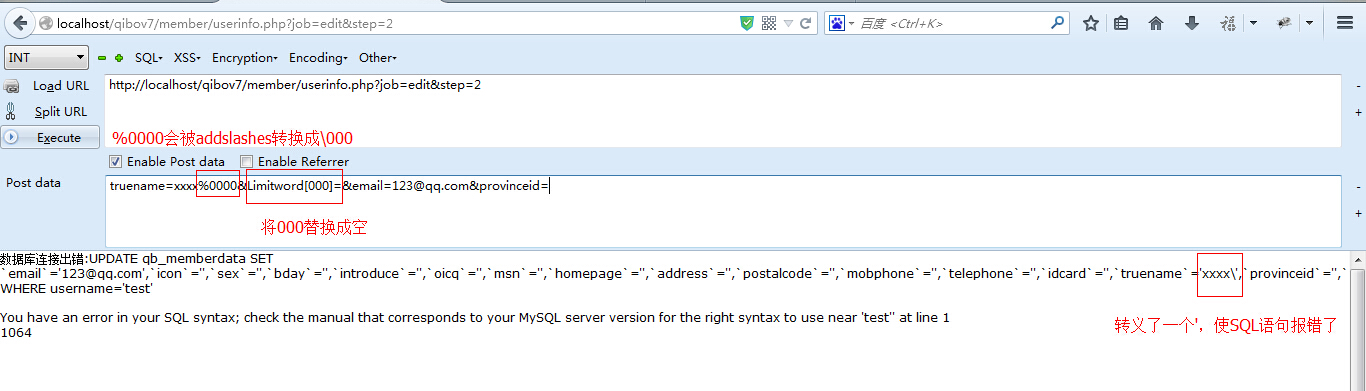Open dropdown arrow next to 福 icon
1366x391 pixels.
tap(1253, 23)
